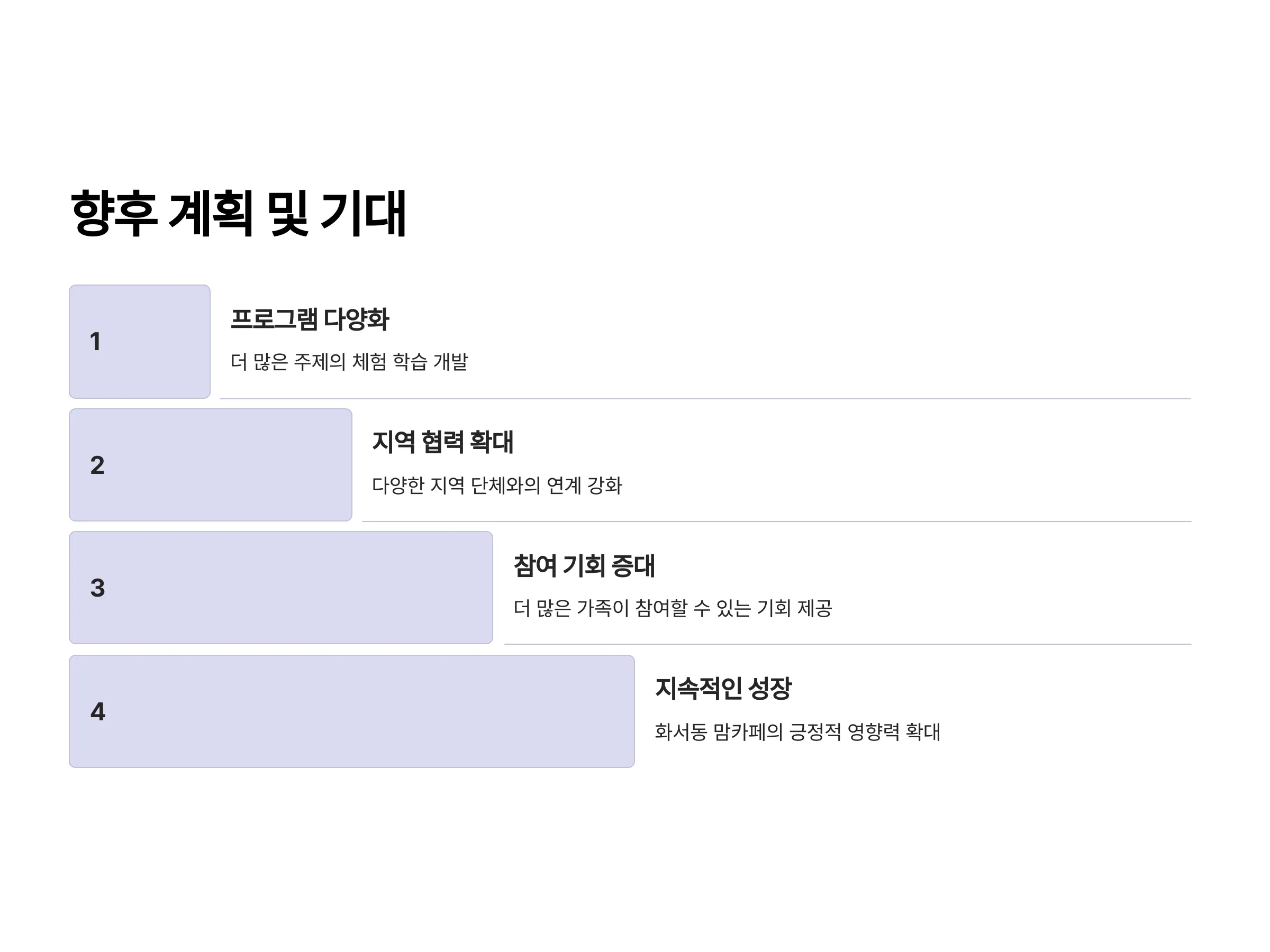Click the heading 참여 기회 증대
The height and width of the screenshot is (952, 1270).
click(x=584, y=565)
